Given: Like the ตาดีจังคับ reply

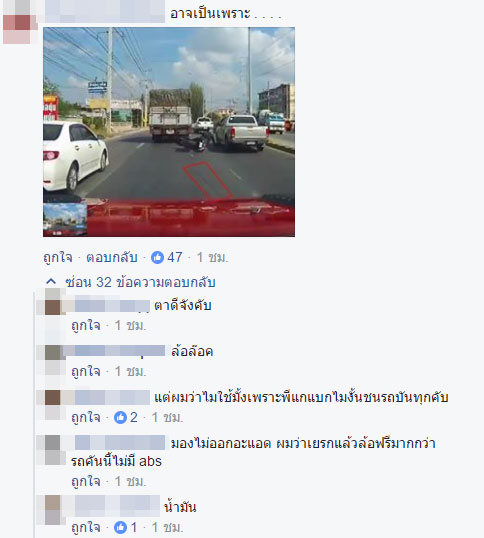Looking at the screenshot, I should coord(86,325).
